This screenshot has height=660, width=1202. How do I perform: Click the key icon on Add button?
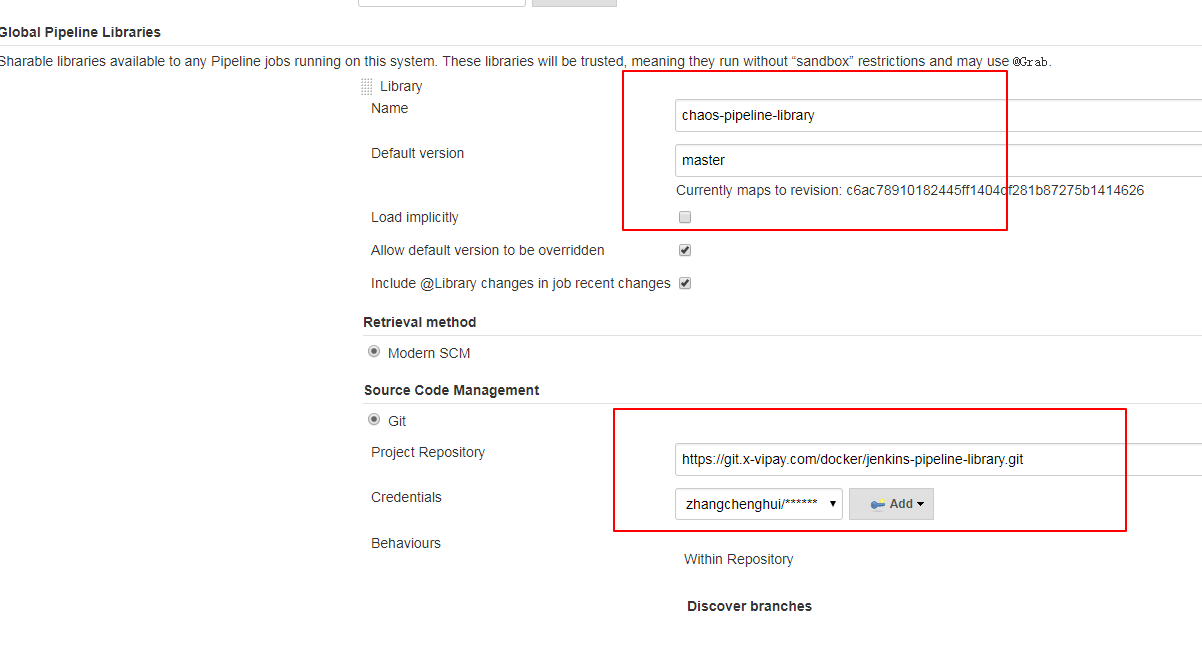pos(877,504)
